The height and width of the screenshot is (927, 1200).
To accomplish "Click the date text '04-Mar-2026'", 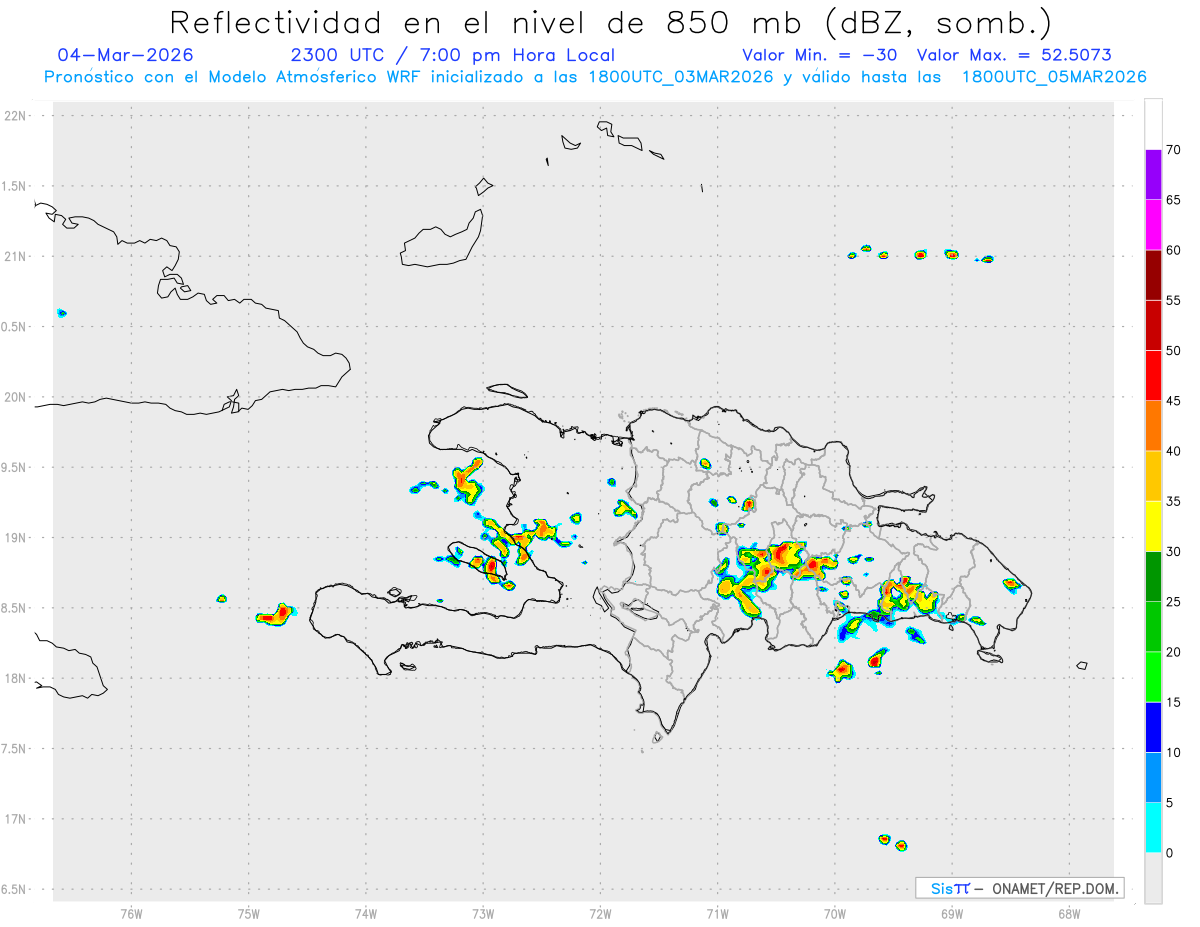I will [x=126, y=55].
